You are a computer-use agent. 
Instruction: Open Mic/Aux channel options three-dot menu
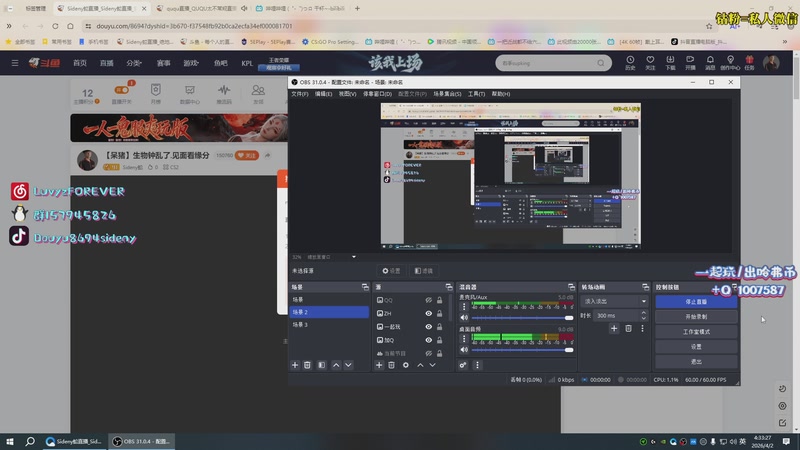click(464, 307)
